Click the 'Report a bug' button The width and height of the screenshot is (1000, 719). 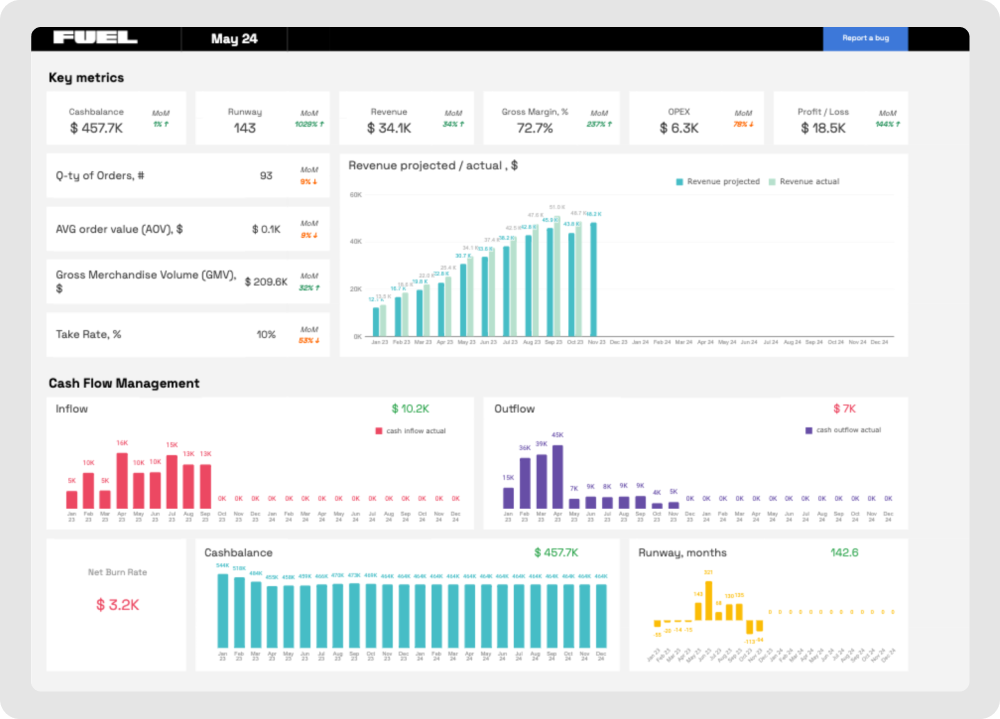(x=865, y=38)
